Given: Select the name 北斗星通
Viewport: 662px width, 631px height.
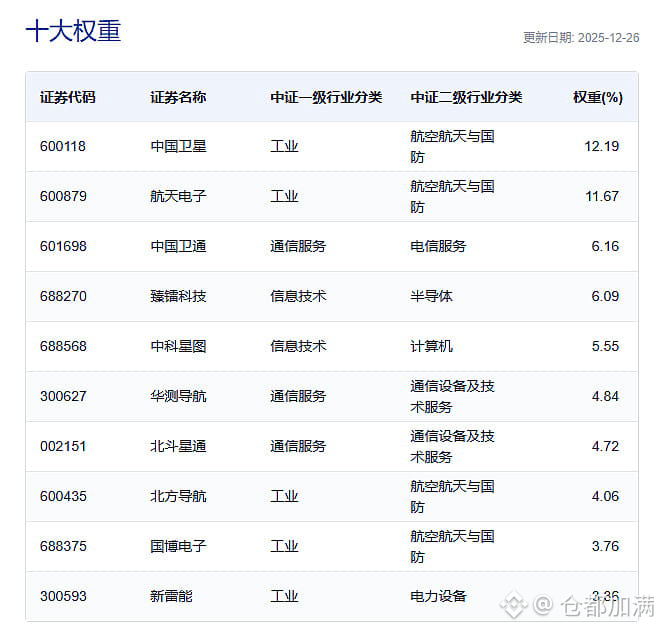Looking at the screenshot, I should 178,447.
